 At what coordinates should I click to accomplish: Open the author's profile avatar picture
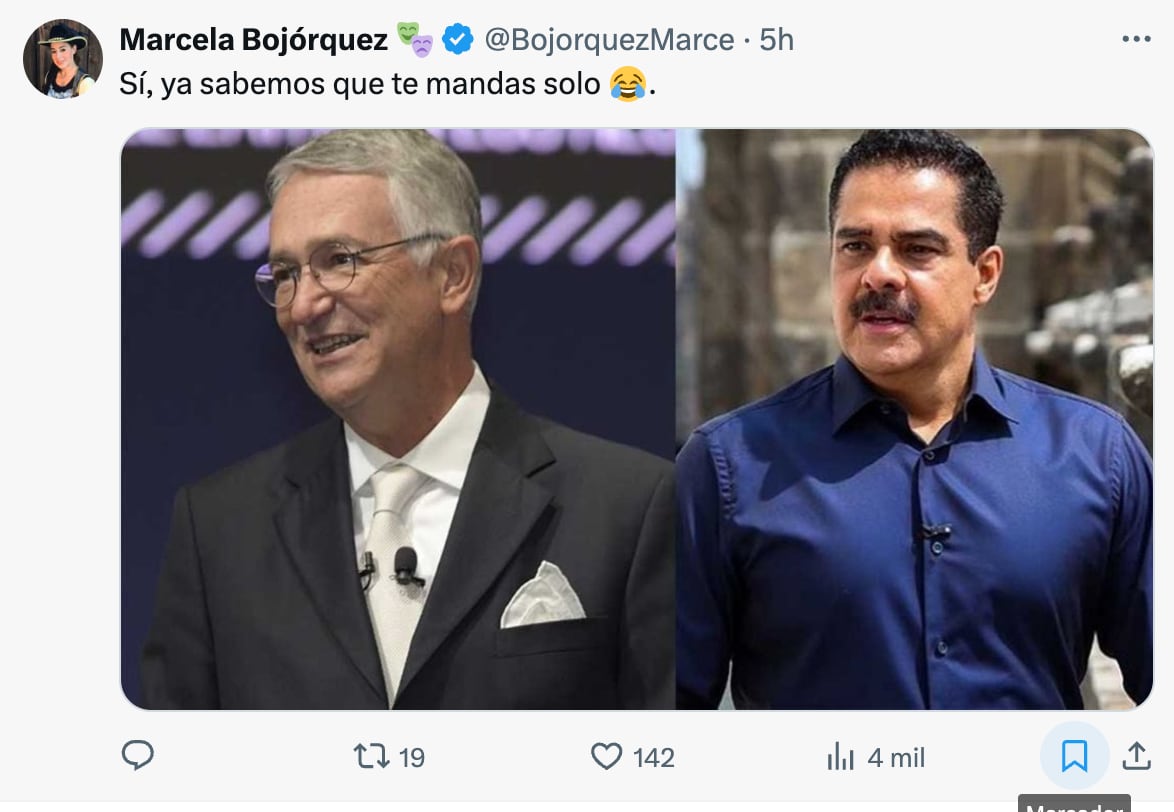click(63, 59)
